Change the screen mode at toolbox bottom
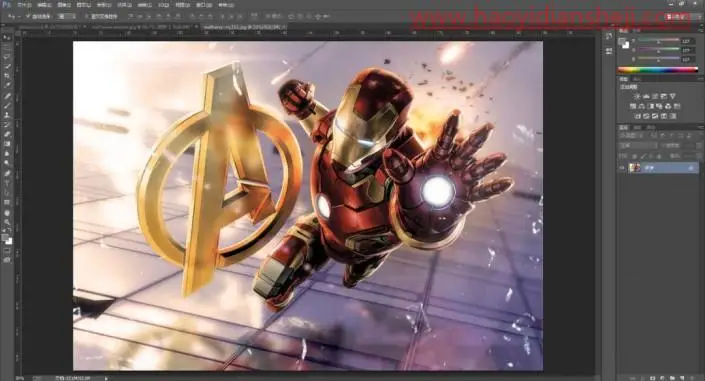 pos(7,260)
